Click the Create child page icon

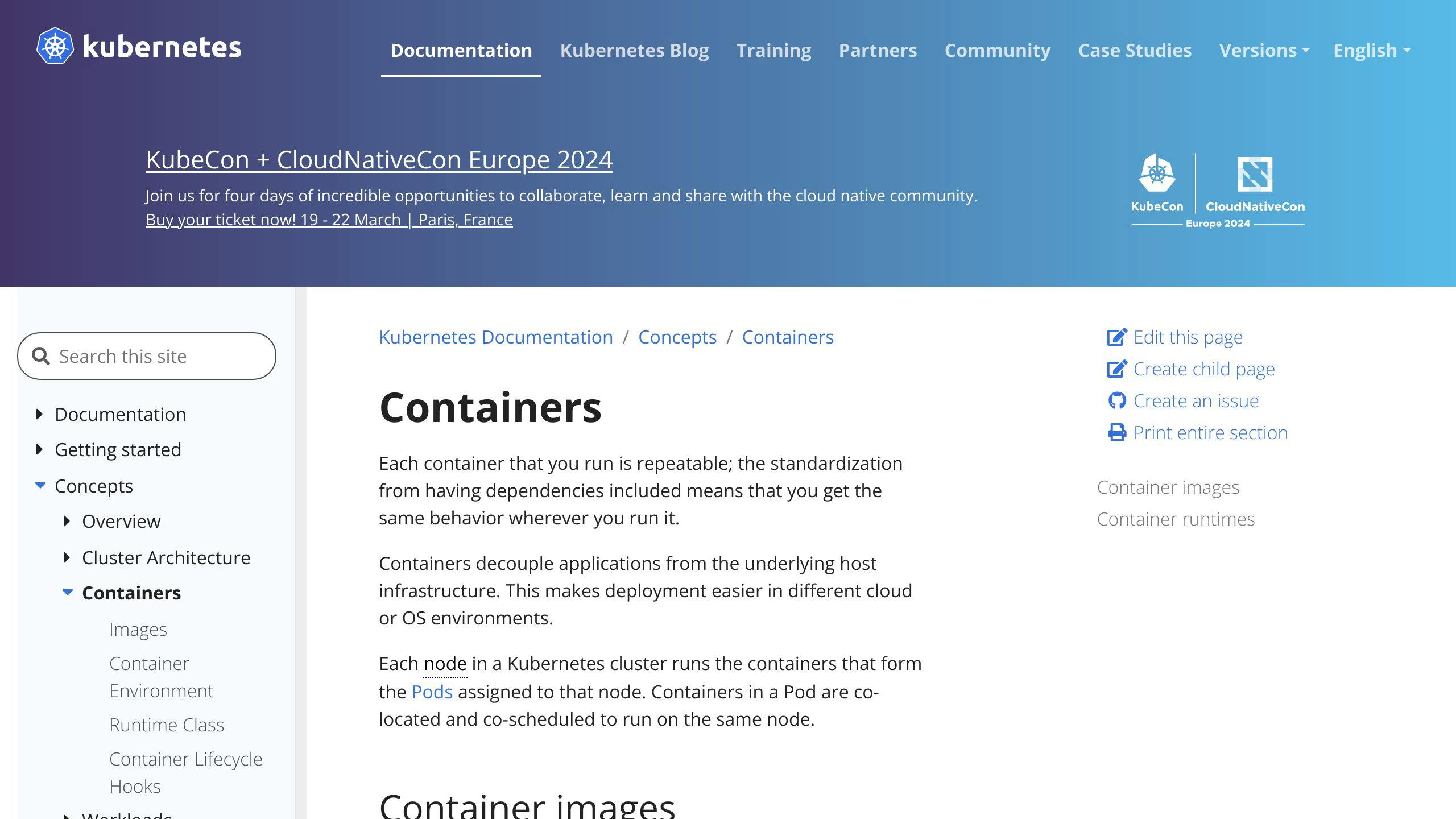pos(1116,369)
